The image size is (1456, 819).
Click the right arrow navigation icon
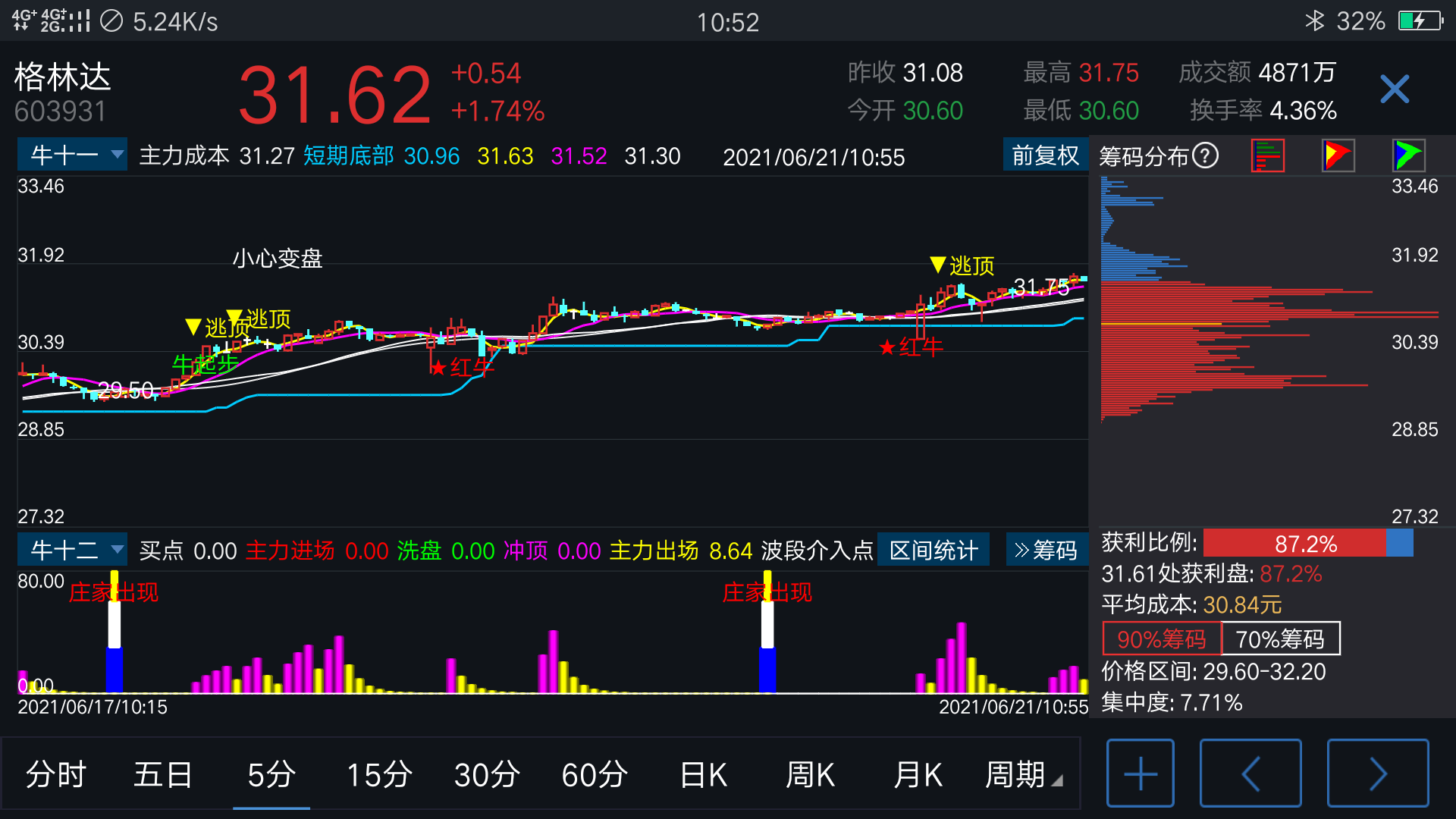coord(1379,773)
